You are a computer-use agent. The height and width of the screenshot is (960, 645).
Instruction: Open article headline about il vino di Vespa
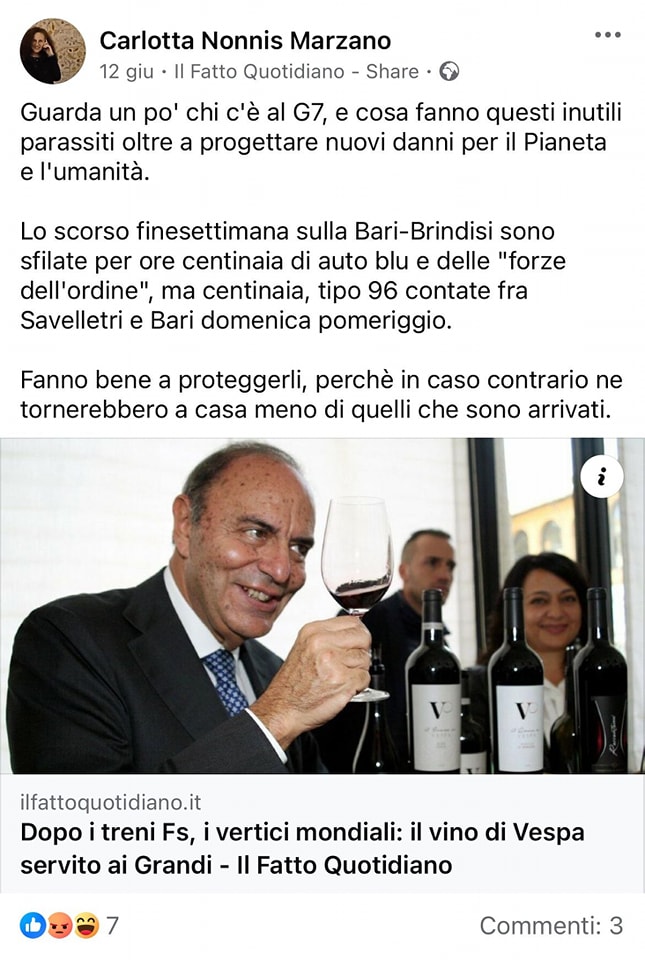(x=302, y=849)
